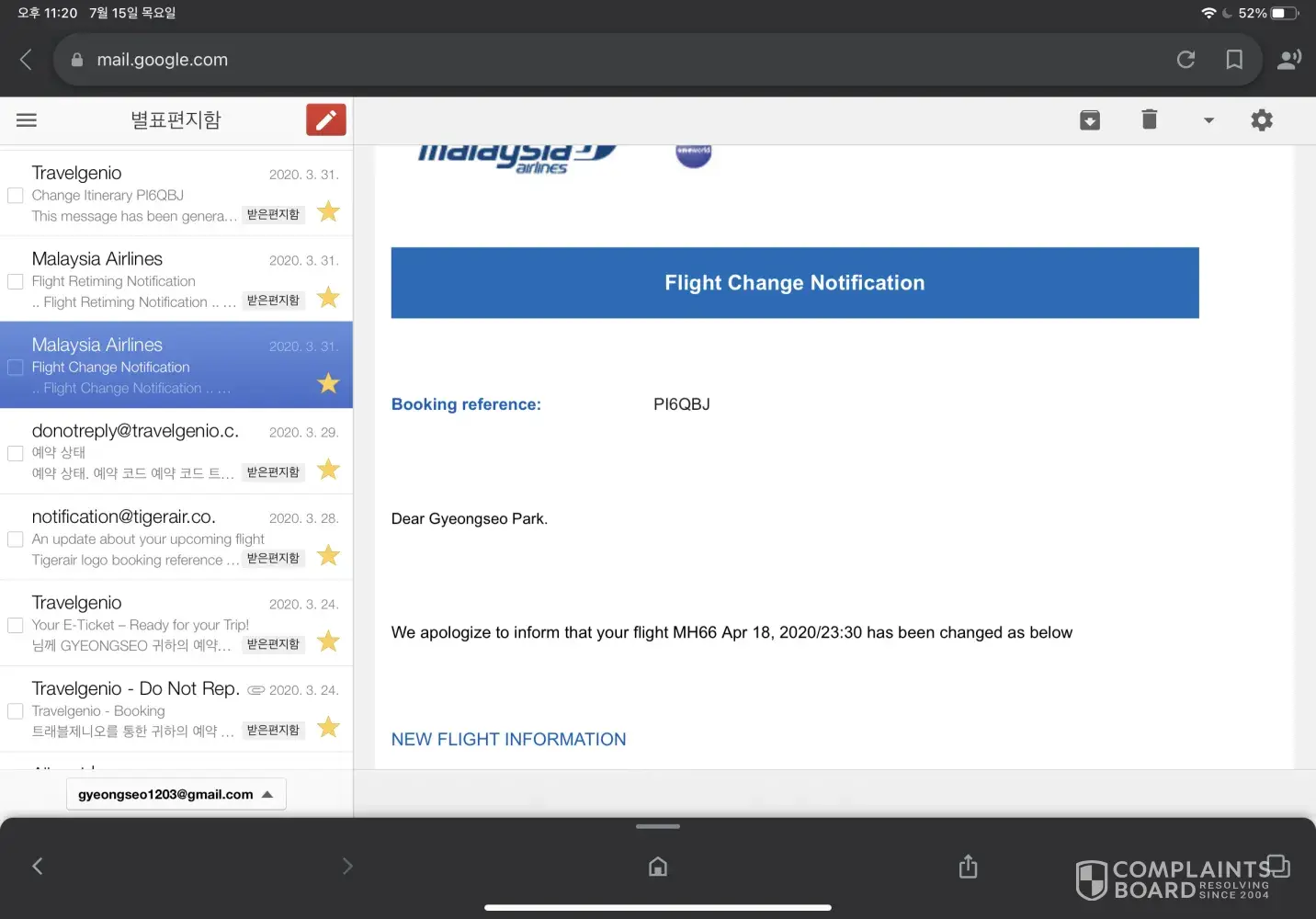Open the hamburger menu in the mail sidebar
The width and height of the screenshot is (1316, 919).
(x=27, y=120)
